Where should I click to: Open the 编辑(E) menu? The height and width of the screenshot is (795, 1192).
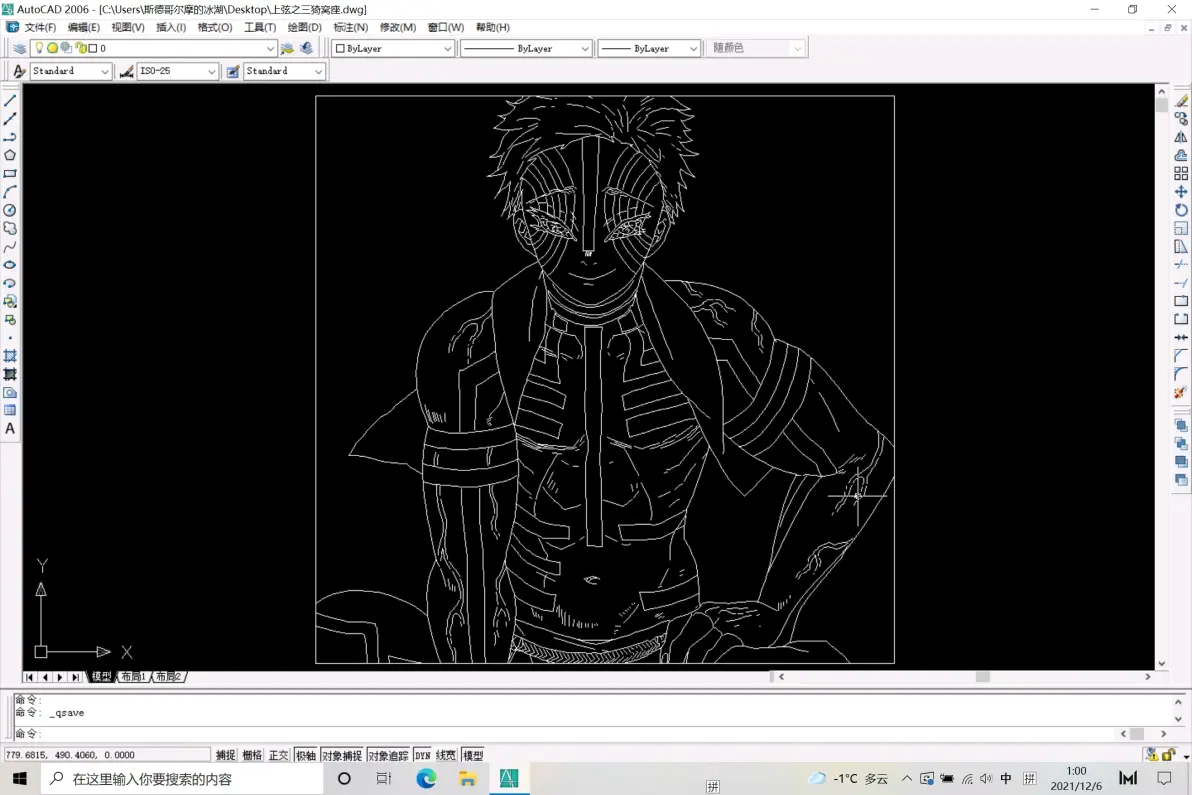(84, 27)
